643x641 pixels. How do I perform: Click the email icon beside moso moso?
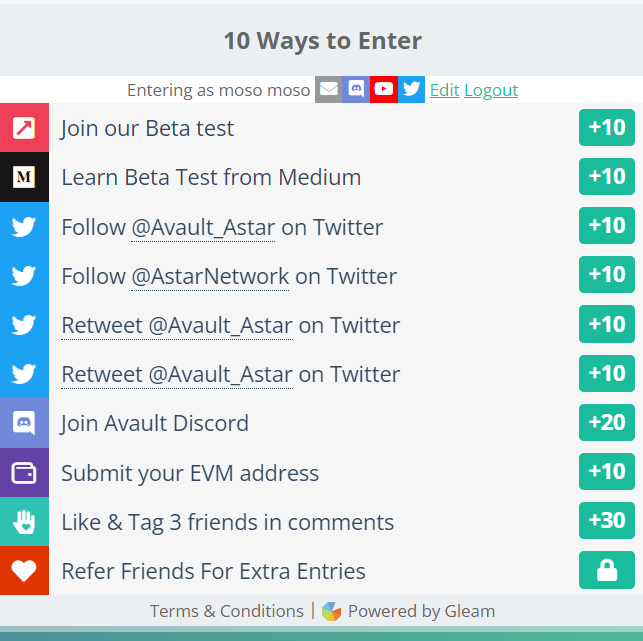tap(328, 89)
